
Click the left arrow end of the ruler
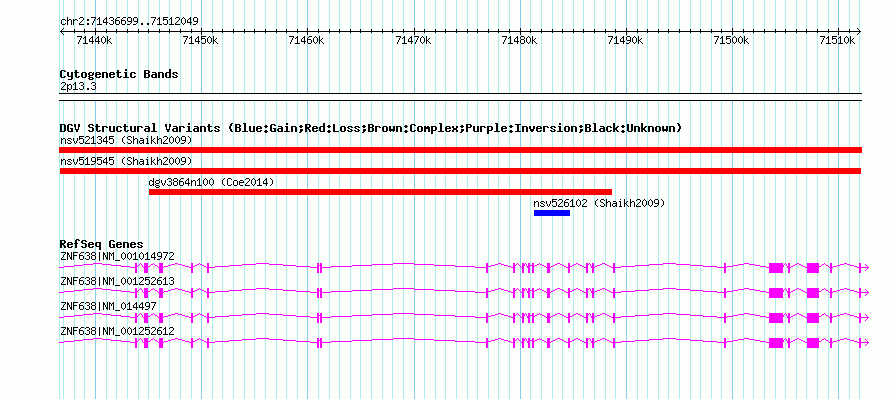[x=62, y=32]
